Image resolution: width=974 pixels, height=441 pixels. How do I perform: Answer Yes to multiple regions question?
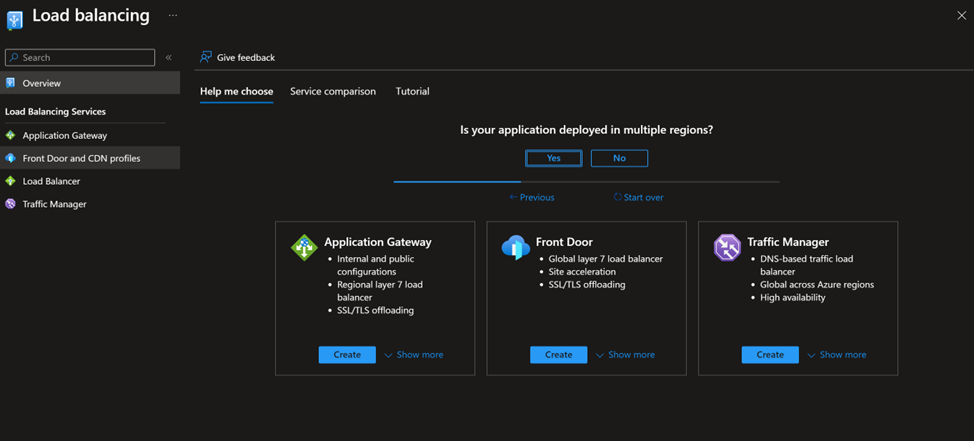553,158
